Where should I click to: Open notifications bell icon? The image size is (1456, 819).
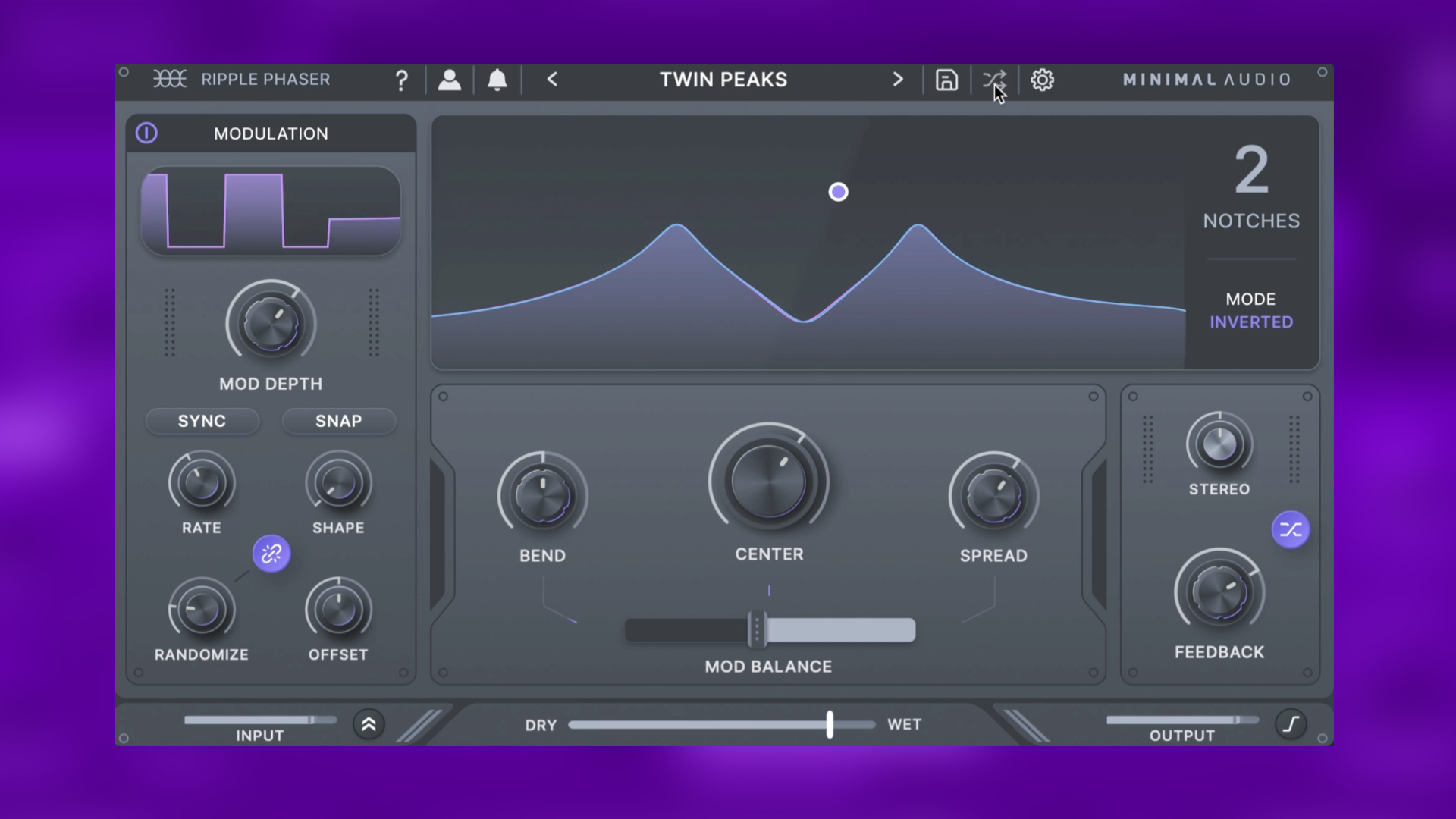click(497, 80)
